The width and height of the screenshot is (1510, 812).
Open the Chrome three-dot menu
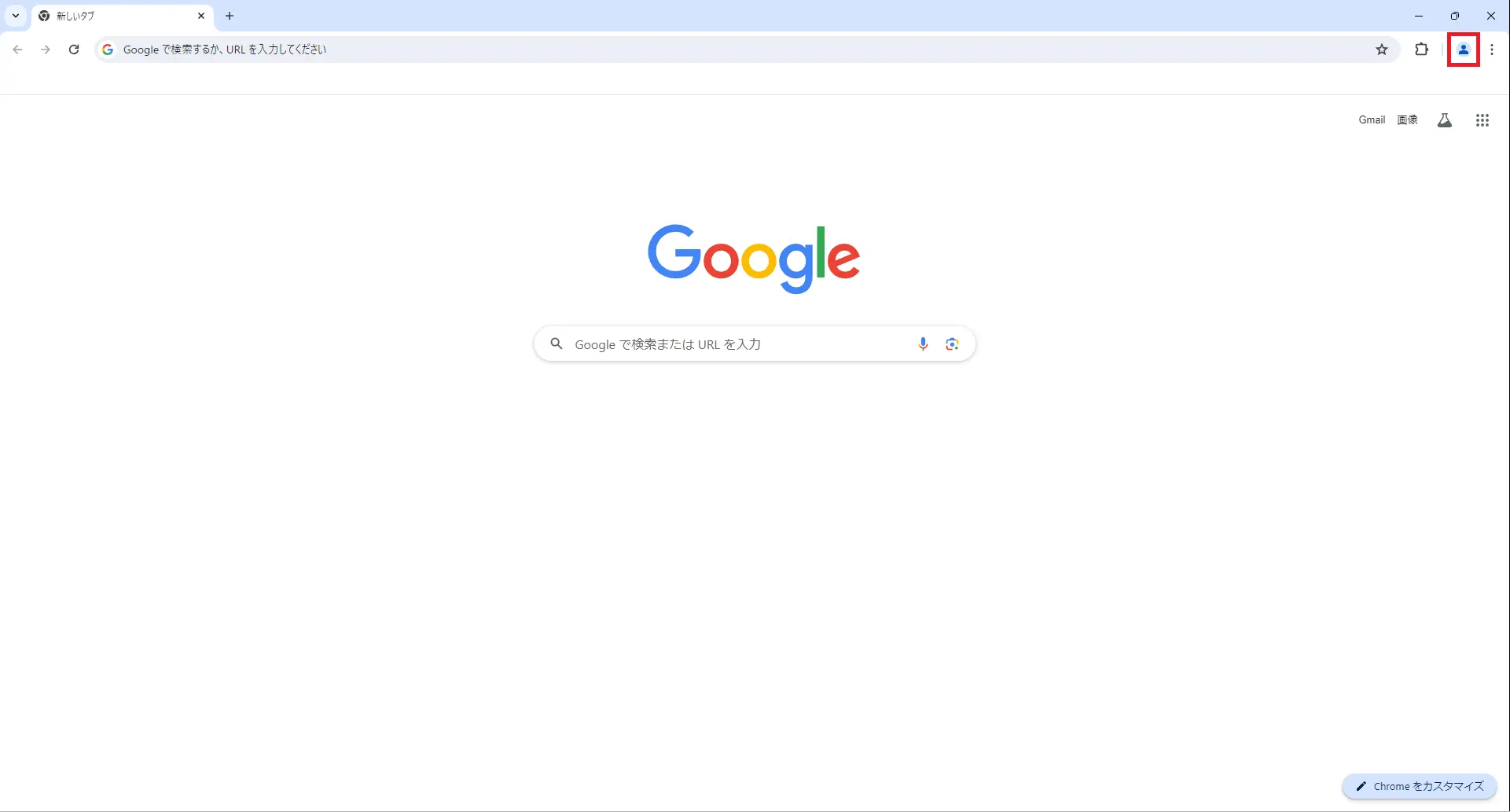(1491, 50)
